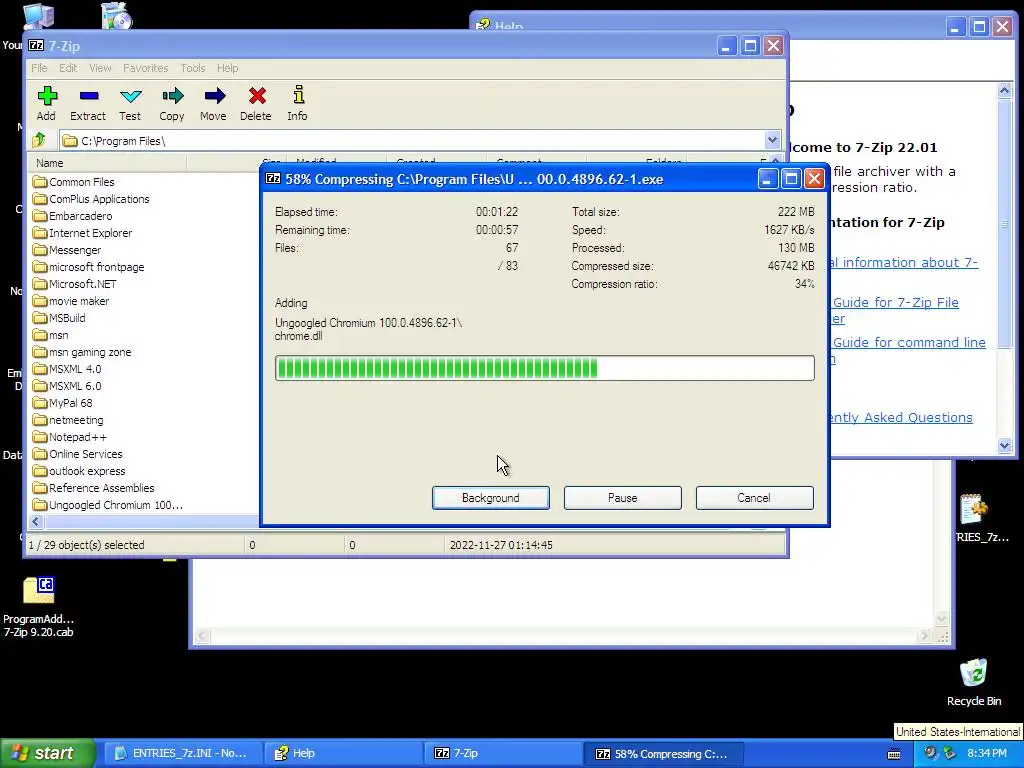Switch to ENTRIES_7z.INI Notepad taskbar item

click(182, 754)
